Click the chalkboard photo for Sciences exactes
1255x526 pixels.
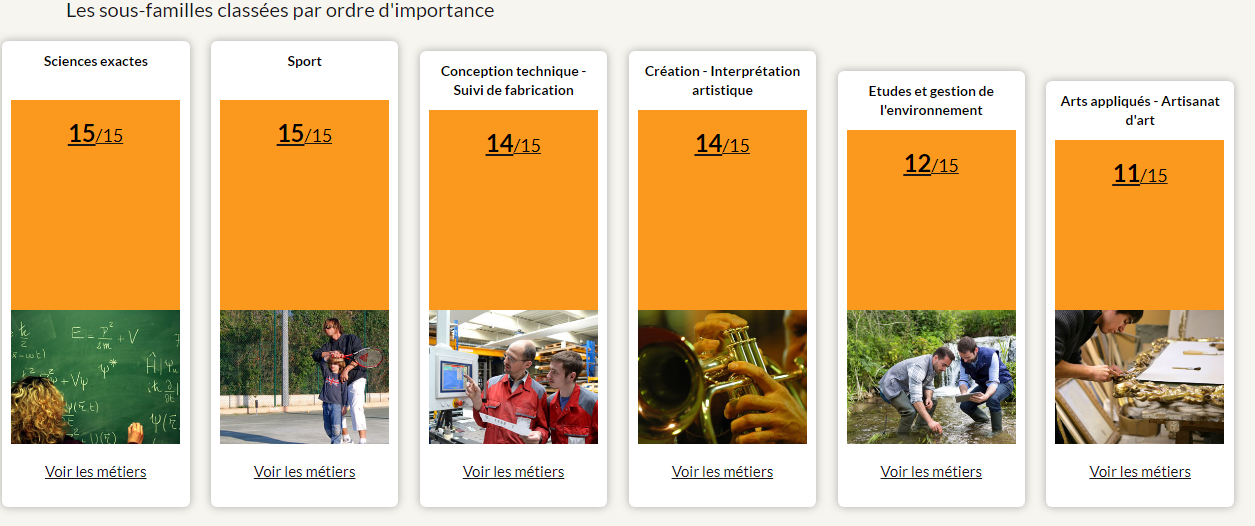(x=95, y=377)
